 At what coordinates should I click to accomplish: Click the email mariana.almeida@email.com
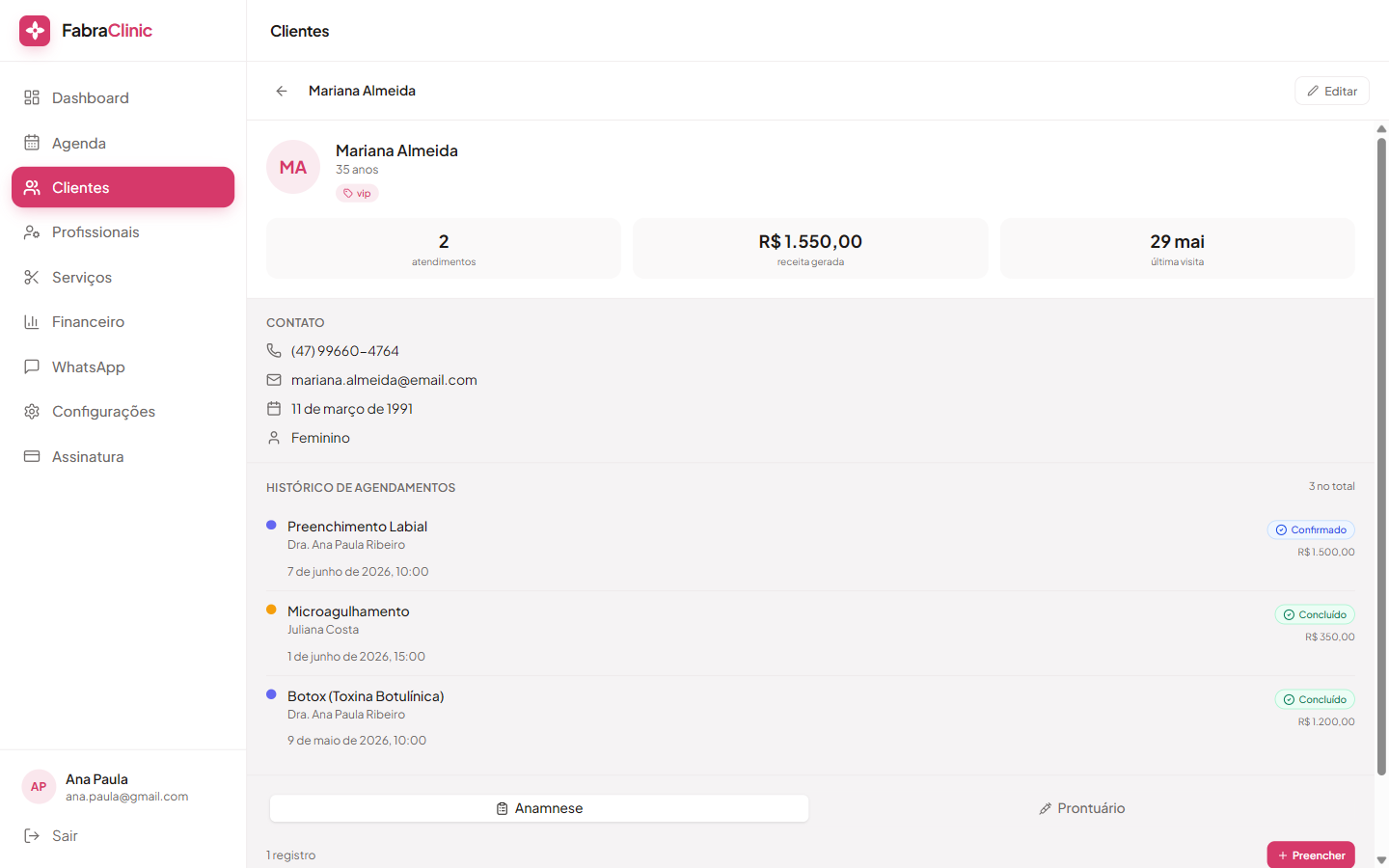384,380
